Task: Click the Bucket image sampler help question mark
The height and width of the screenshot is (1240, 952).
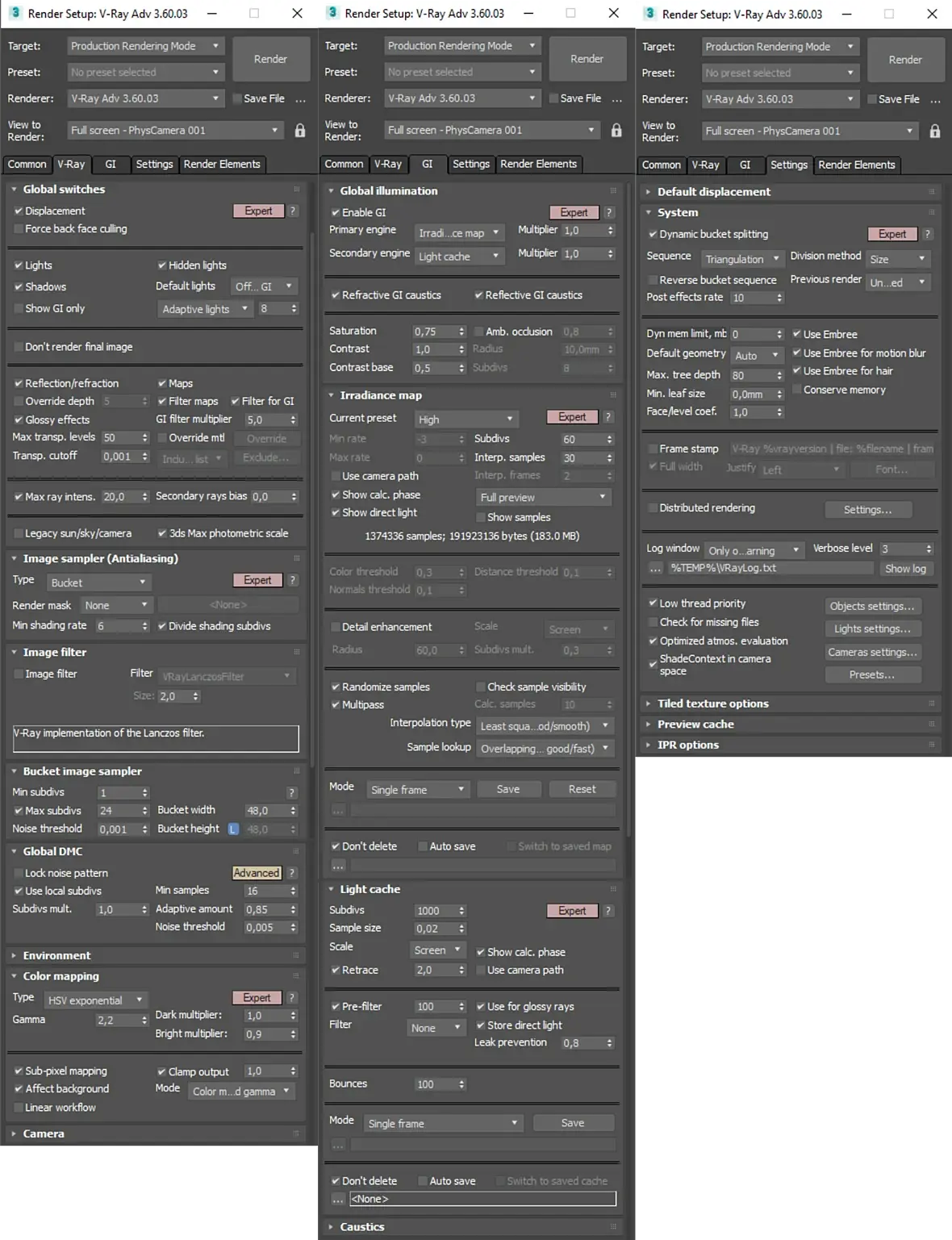Action: pyautogui.click(x=292, y=792)
